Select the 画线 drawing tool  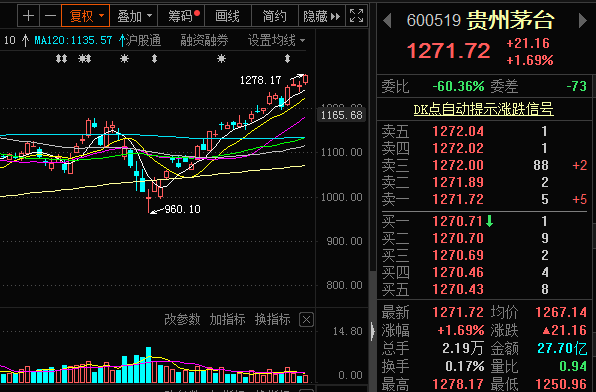click(228, 16)
